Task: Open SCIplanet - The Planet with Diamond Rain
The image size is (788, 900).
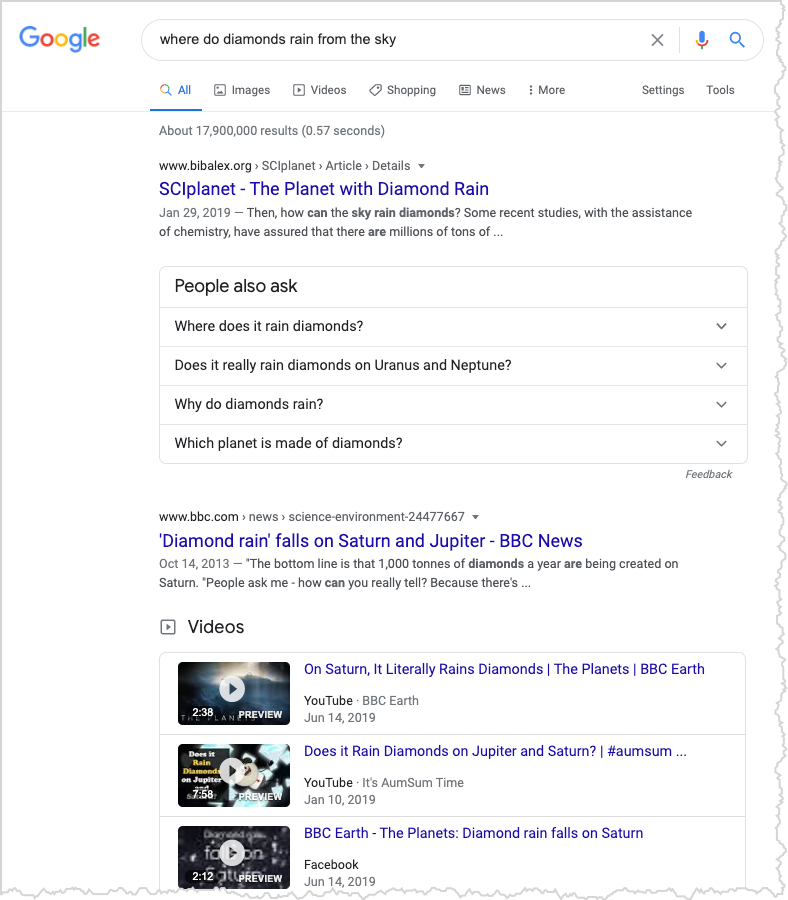Action: coord(324,189)
